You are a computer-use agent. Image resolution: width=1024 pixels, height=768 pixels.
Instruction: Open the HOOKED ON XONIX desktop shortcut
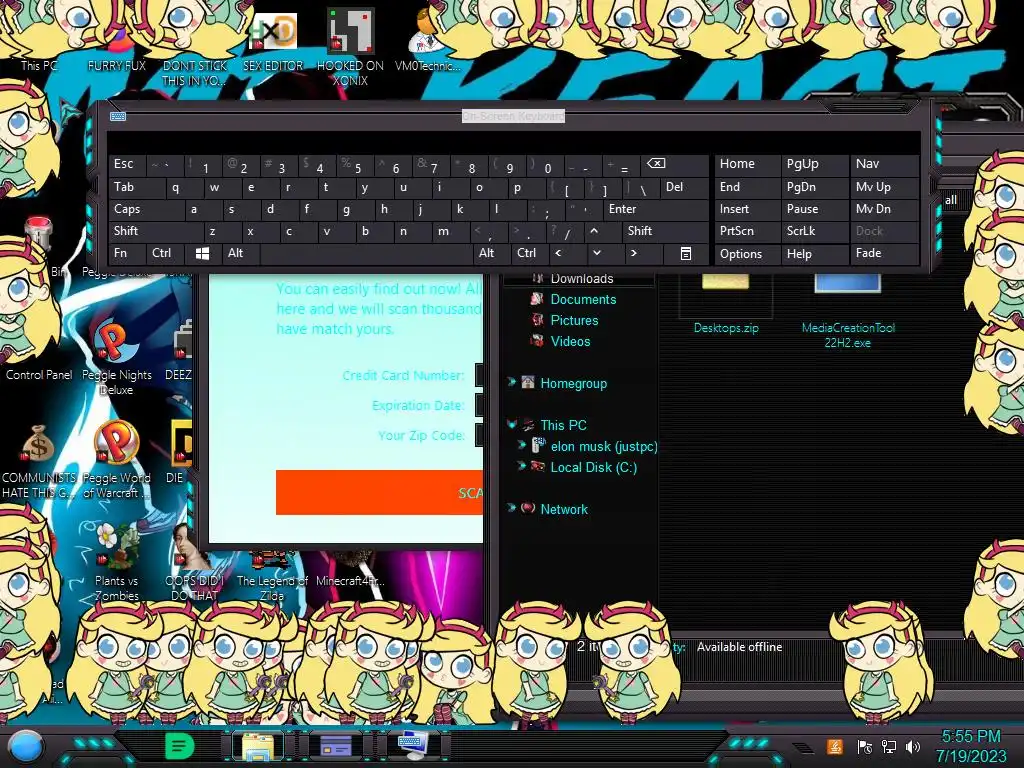(x=350, y=47)
